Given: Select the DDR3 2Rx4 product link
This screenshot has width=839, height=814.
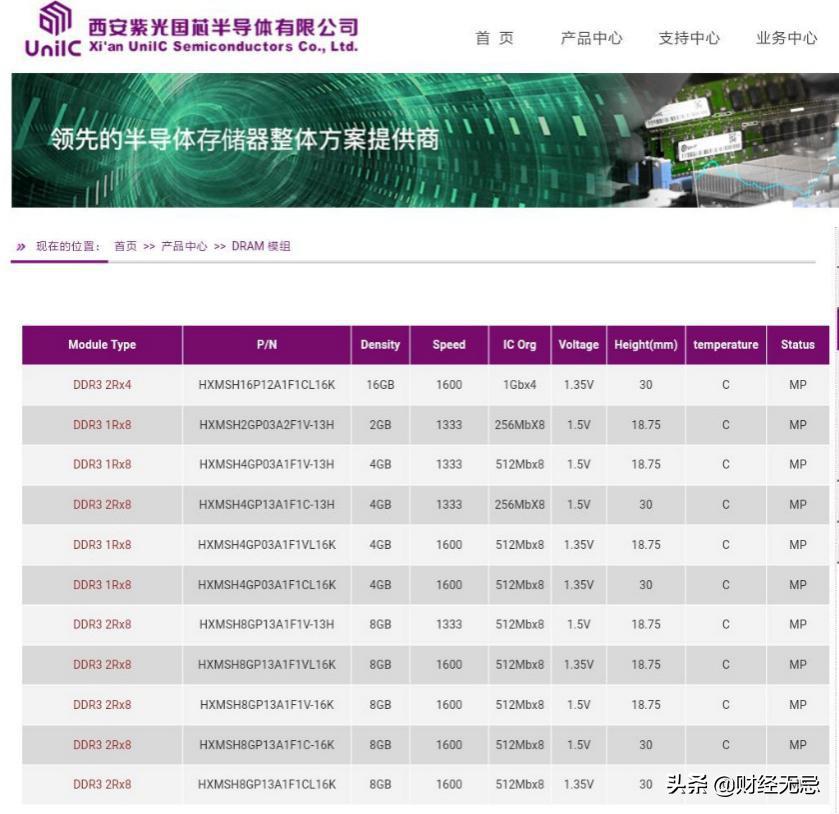Looking at the screenshot, I should pyautogui.click(x=101, y=384).
